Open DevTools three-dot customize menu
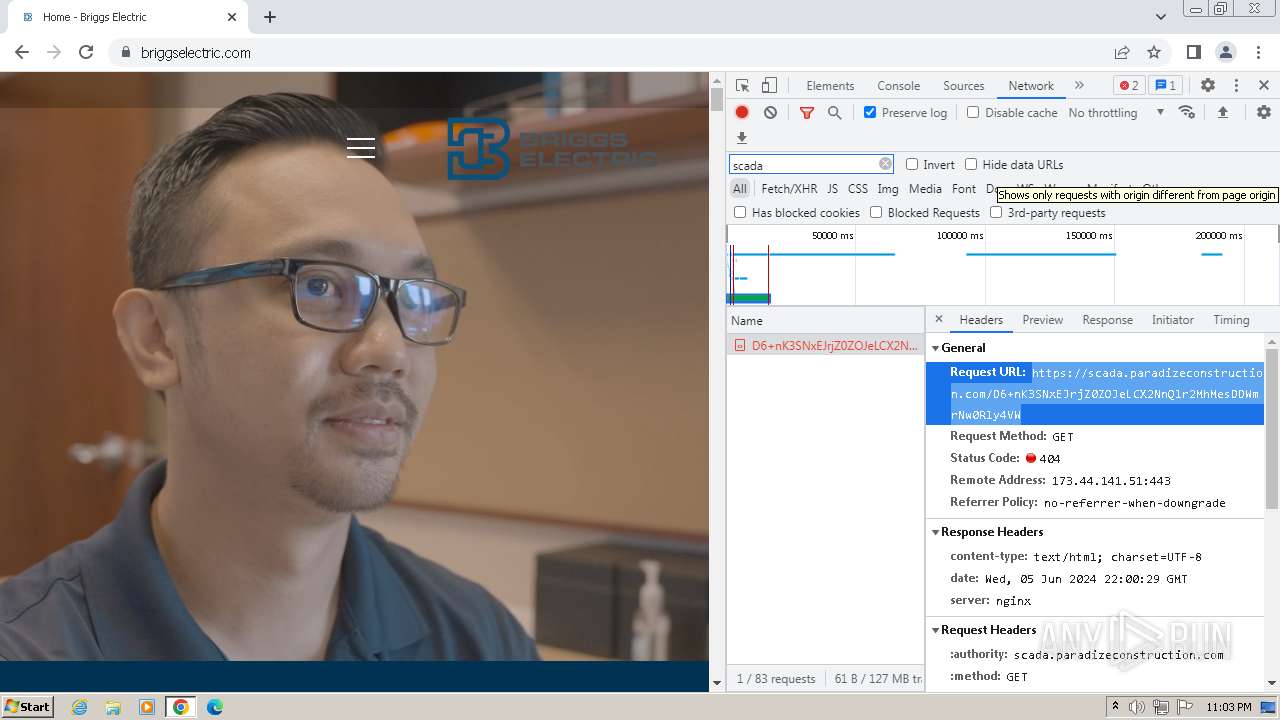This screenshot has height=720, width=1280. pyautogui.click(x=1236, y=86)
